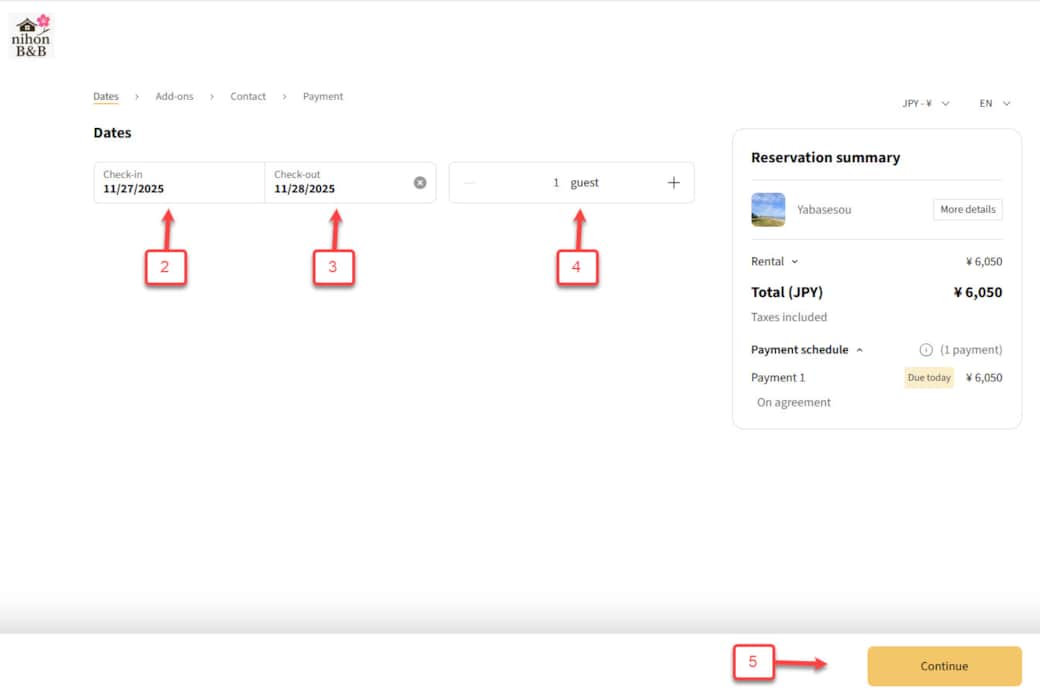Screen dimensions: 1040x695
Task: Clear the selected dates with the X icon
Action: click(x=420, y=183)
